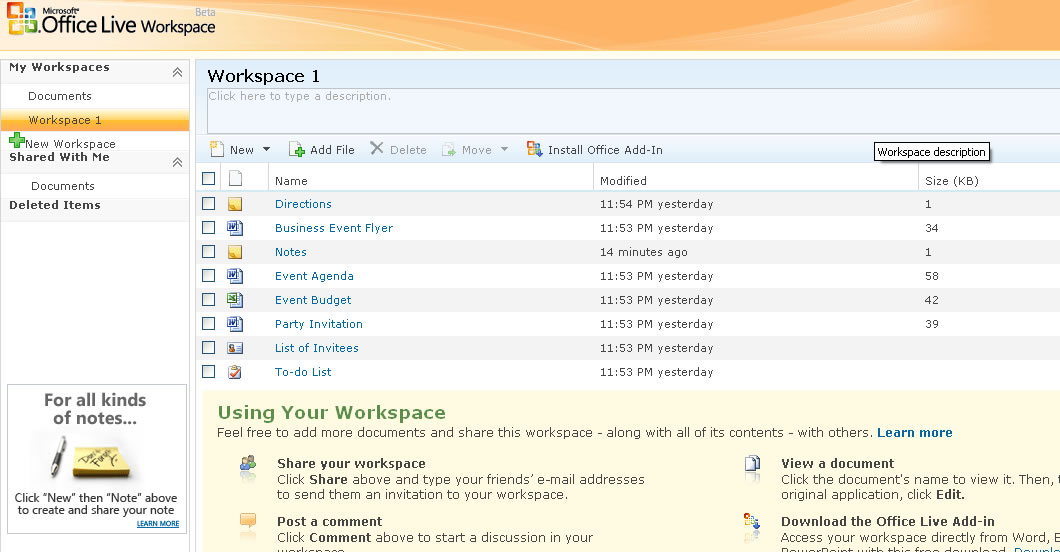Click the Delete X icon
The image size is (1060, 552).
pyautogui.click(x=377, y=148)
